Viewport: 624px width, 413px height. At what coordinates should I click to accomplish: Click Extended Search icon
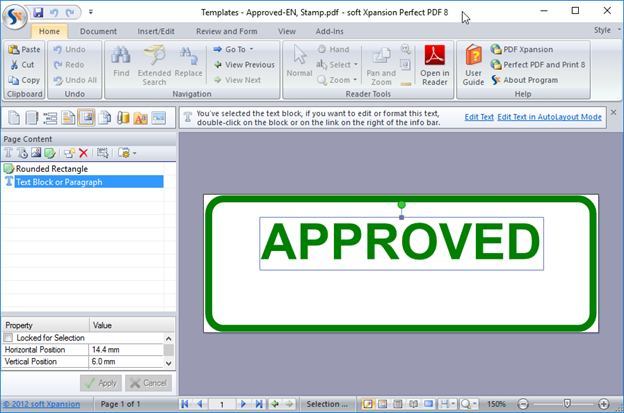click(x=154, y=64)
